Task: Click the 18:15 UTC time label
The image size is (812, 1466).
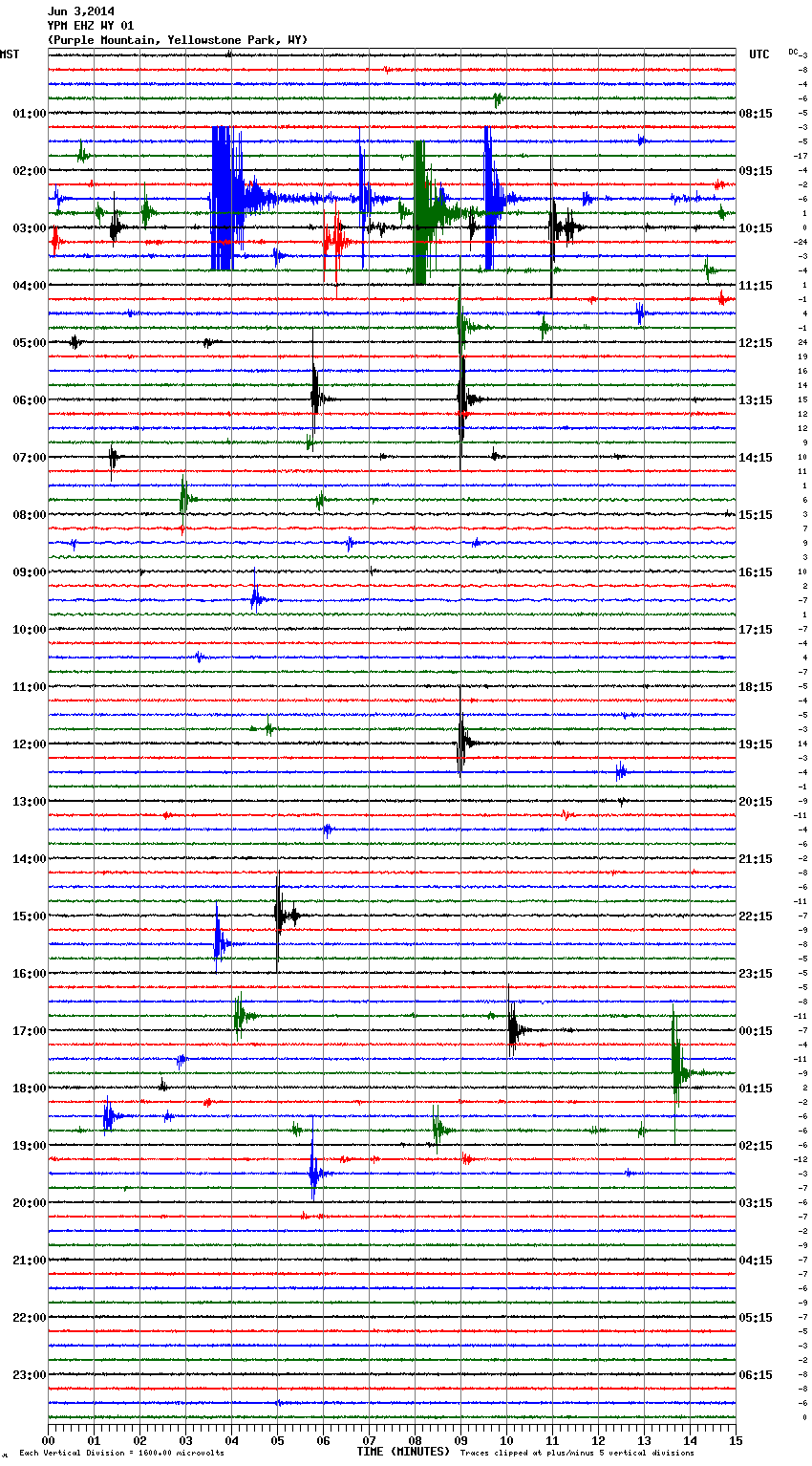Action: pyautogui.click(x=756, y=687)
